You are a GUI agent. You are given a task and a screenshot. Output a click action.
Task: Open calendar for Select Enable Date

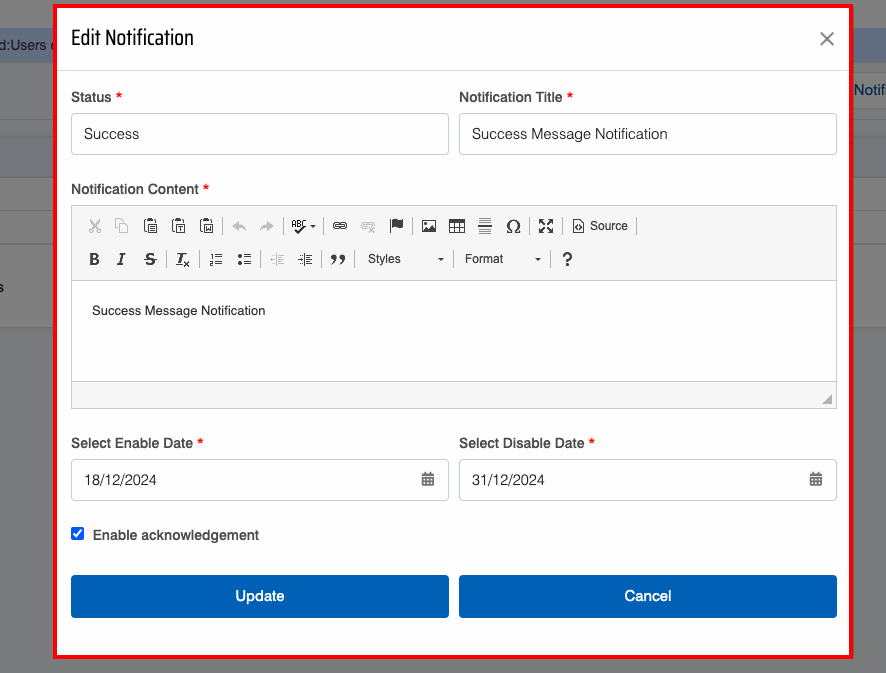428,480
